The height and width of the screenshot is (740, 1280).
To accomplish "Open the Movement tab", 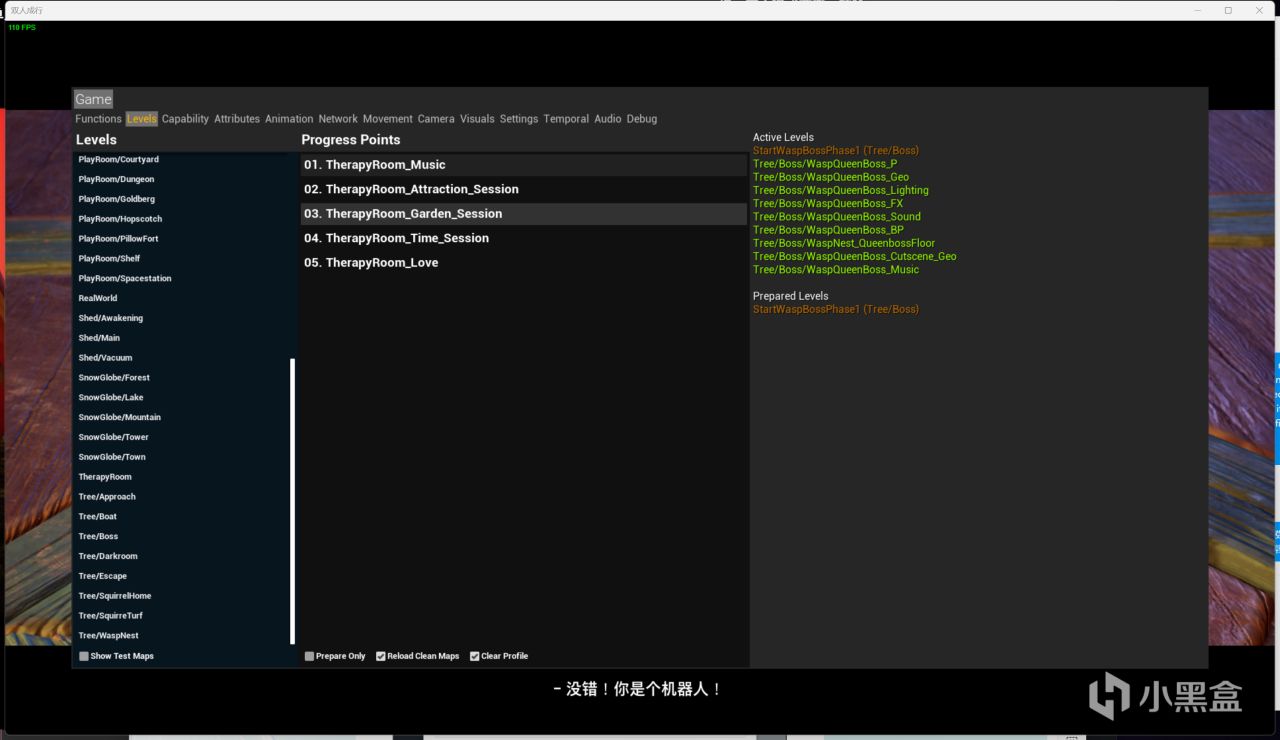I will point(388,119).
